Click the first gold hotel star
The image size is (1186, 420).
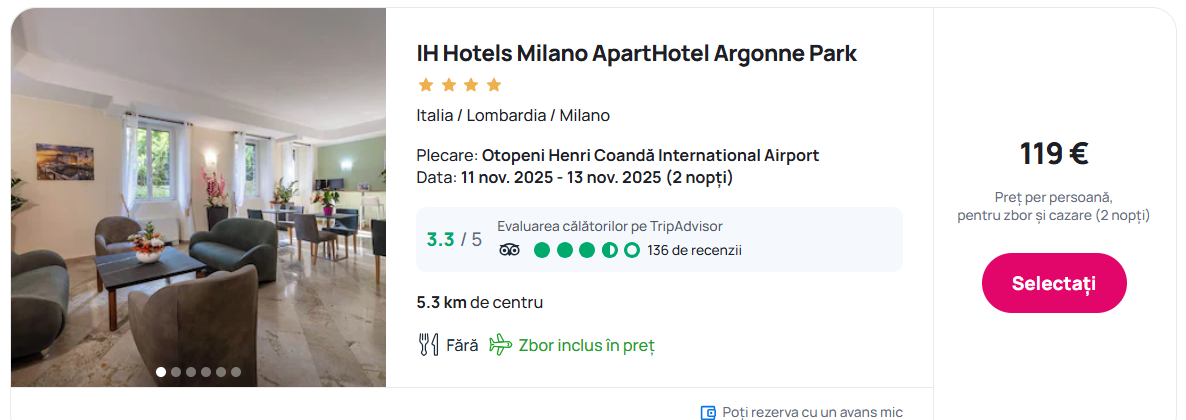click(x=426, y=85)
